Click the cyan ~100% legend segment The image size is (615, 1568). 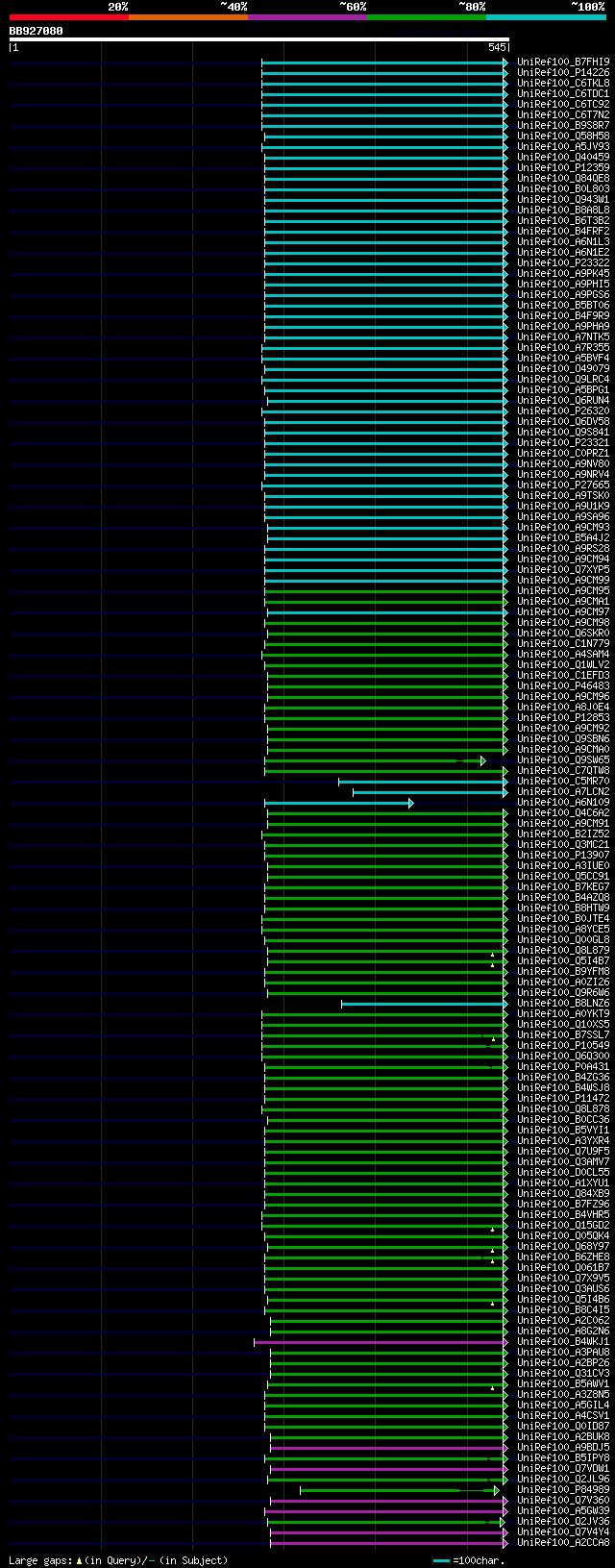click(546, 17)
